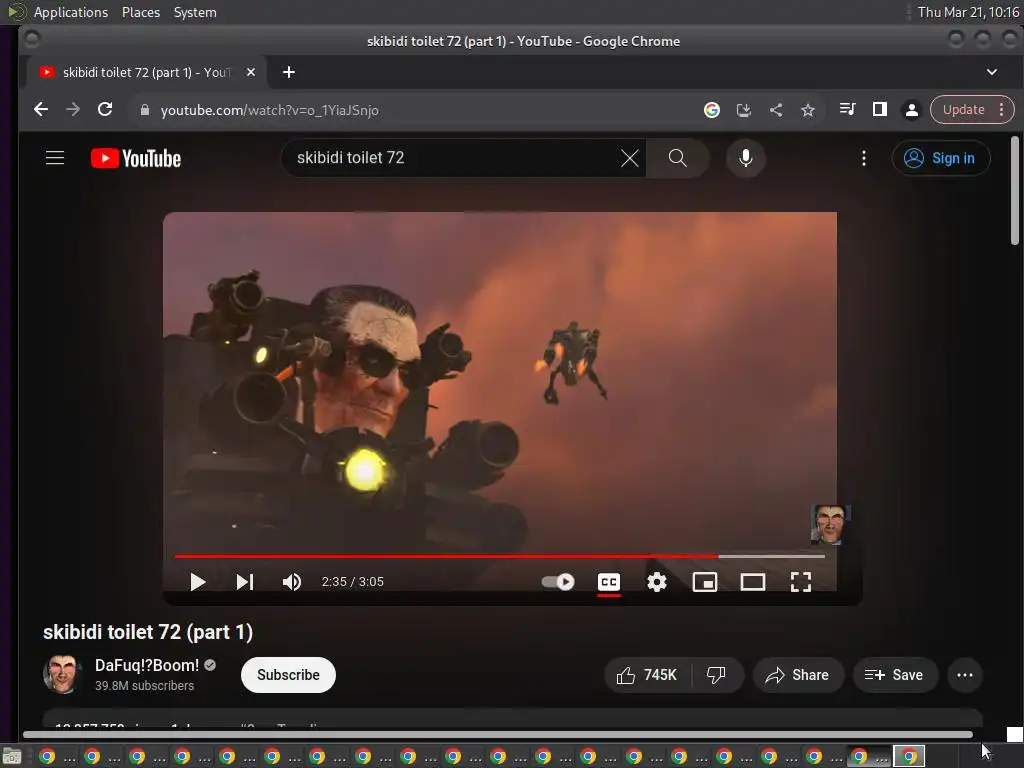Toggle Chrome side panel

coord(880,109)
